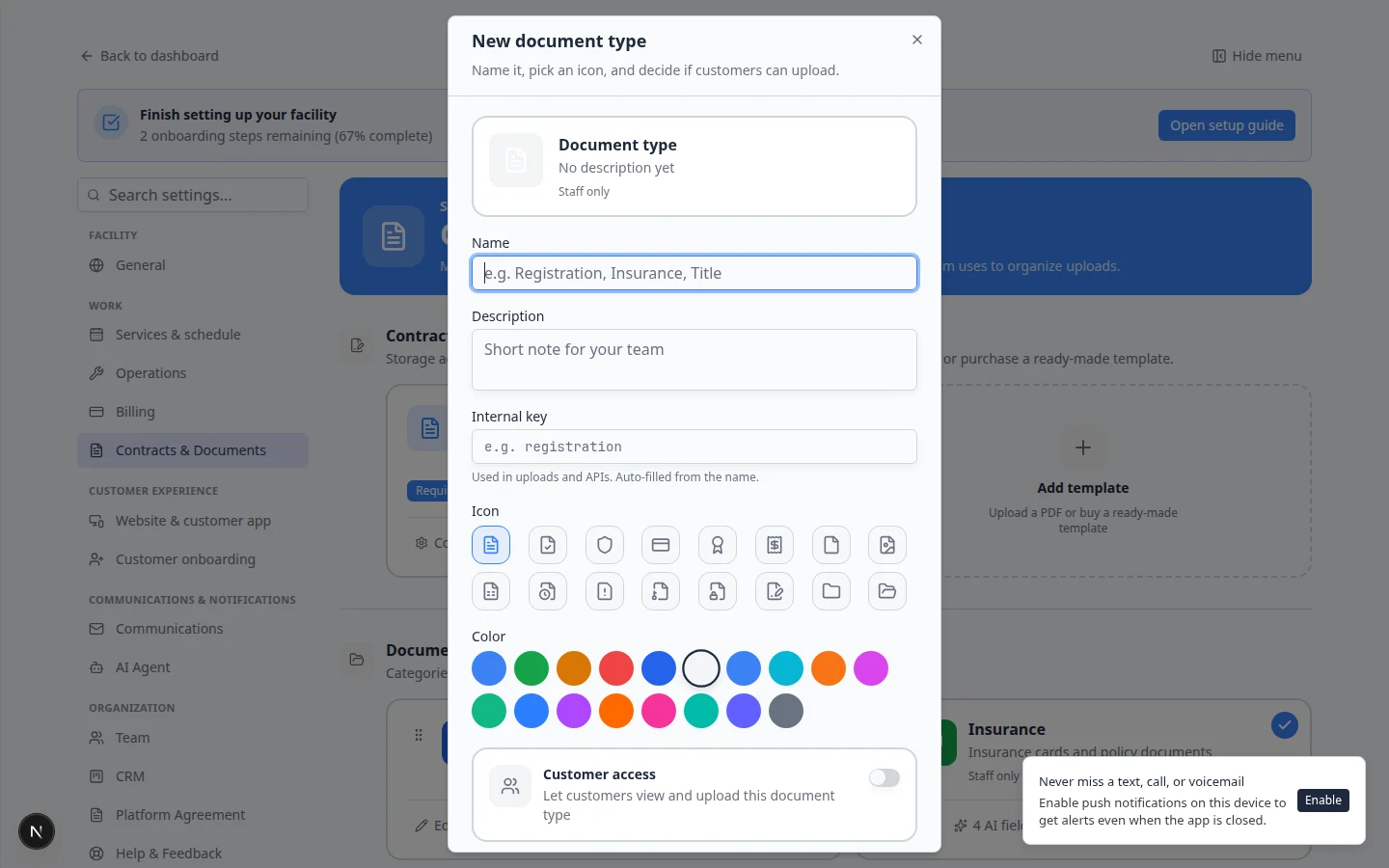Select the image file icon option
This screenshot has width=1389, height=868.
(x=887, y=545)
